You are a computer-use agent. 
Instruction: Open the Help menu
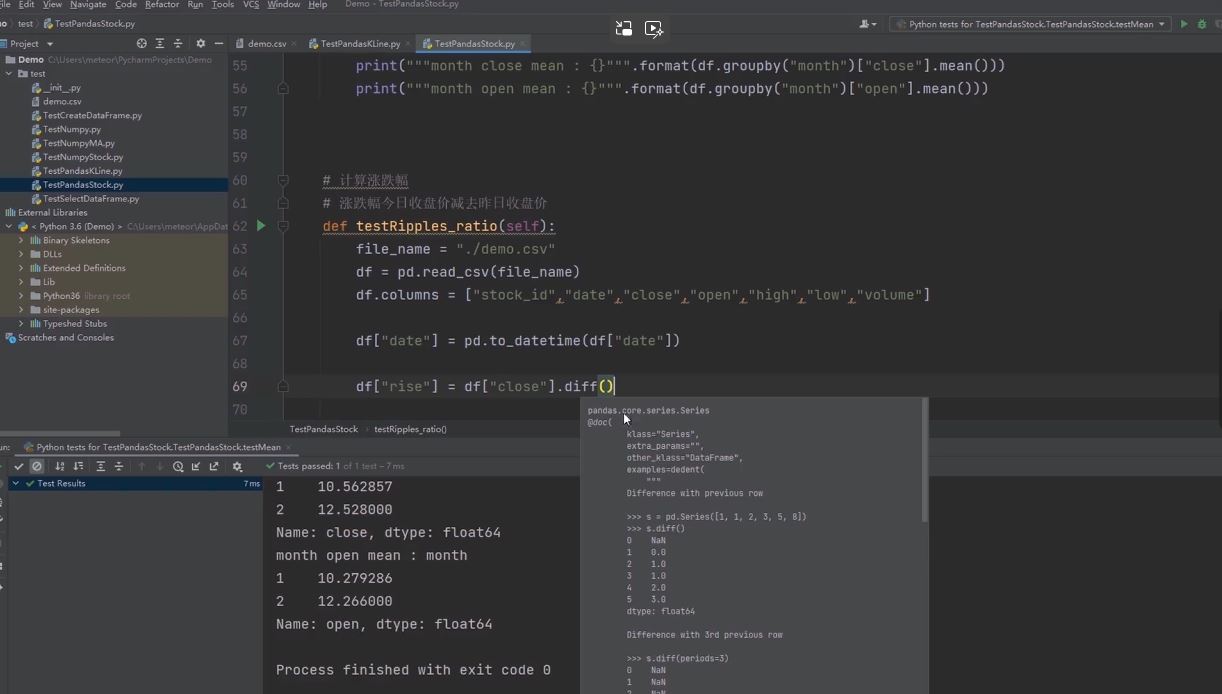(318, 5)
